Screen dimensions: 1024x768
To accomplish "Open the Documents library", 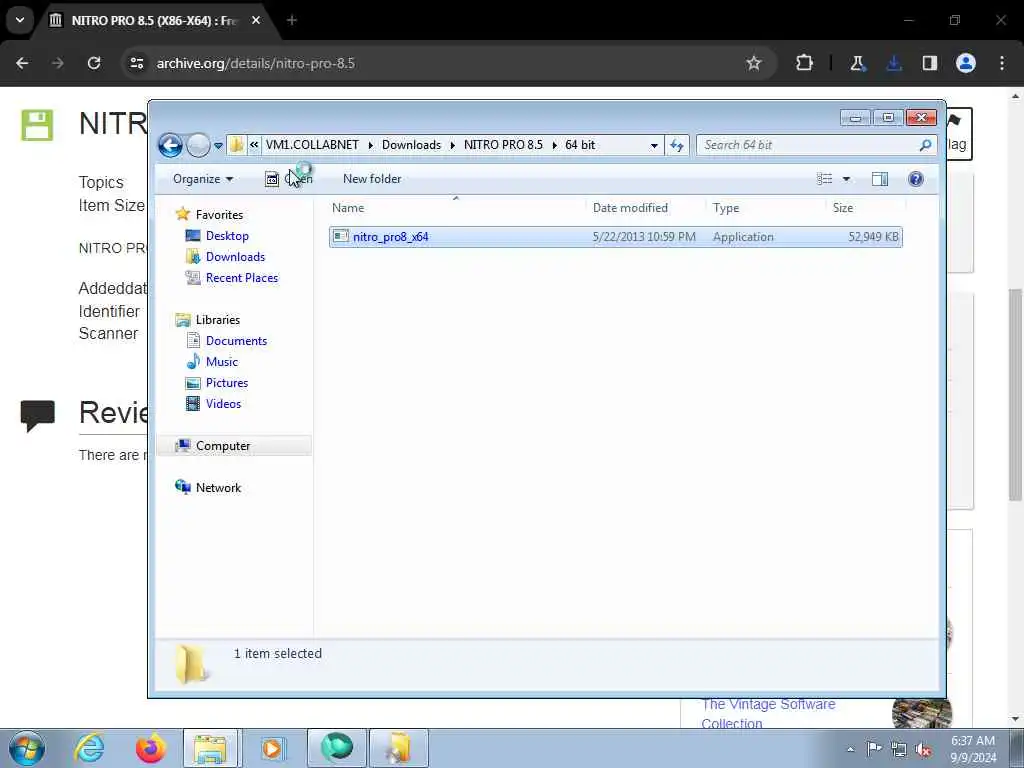I will coord(236,341).
